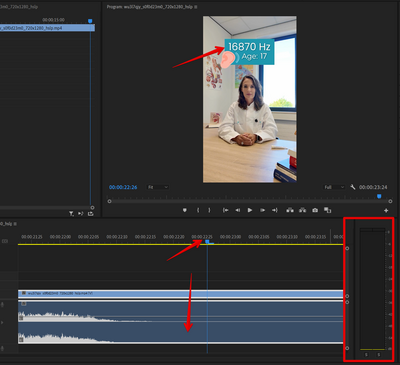The height and width of the screenshot is (365, 400).
Task: Toggle the left audio meter Solo button
Action: [x=366, y=355]
